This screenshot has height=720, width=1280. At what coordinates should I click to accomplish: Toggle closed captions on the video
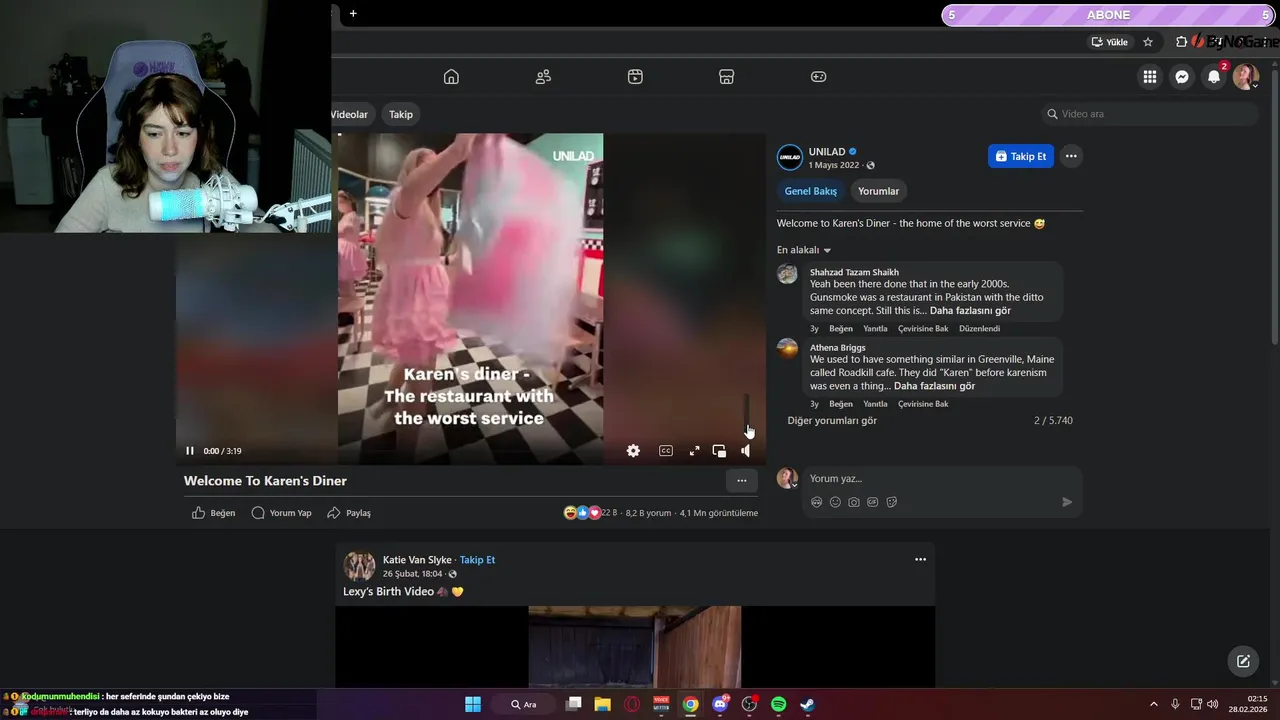pos(666,451)
